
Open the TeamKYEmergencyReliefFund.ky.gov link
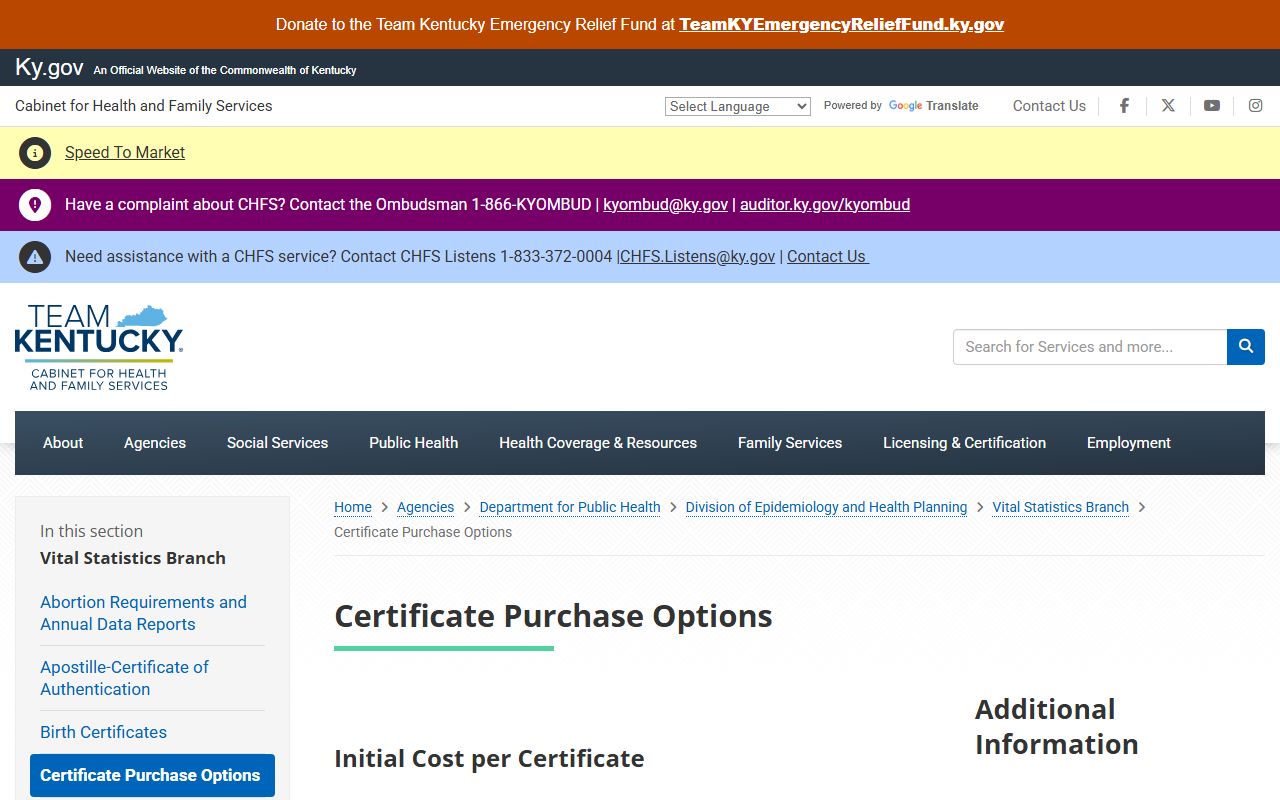pyautogui.click(x=841, y=24)
